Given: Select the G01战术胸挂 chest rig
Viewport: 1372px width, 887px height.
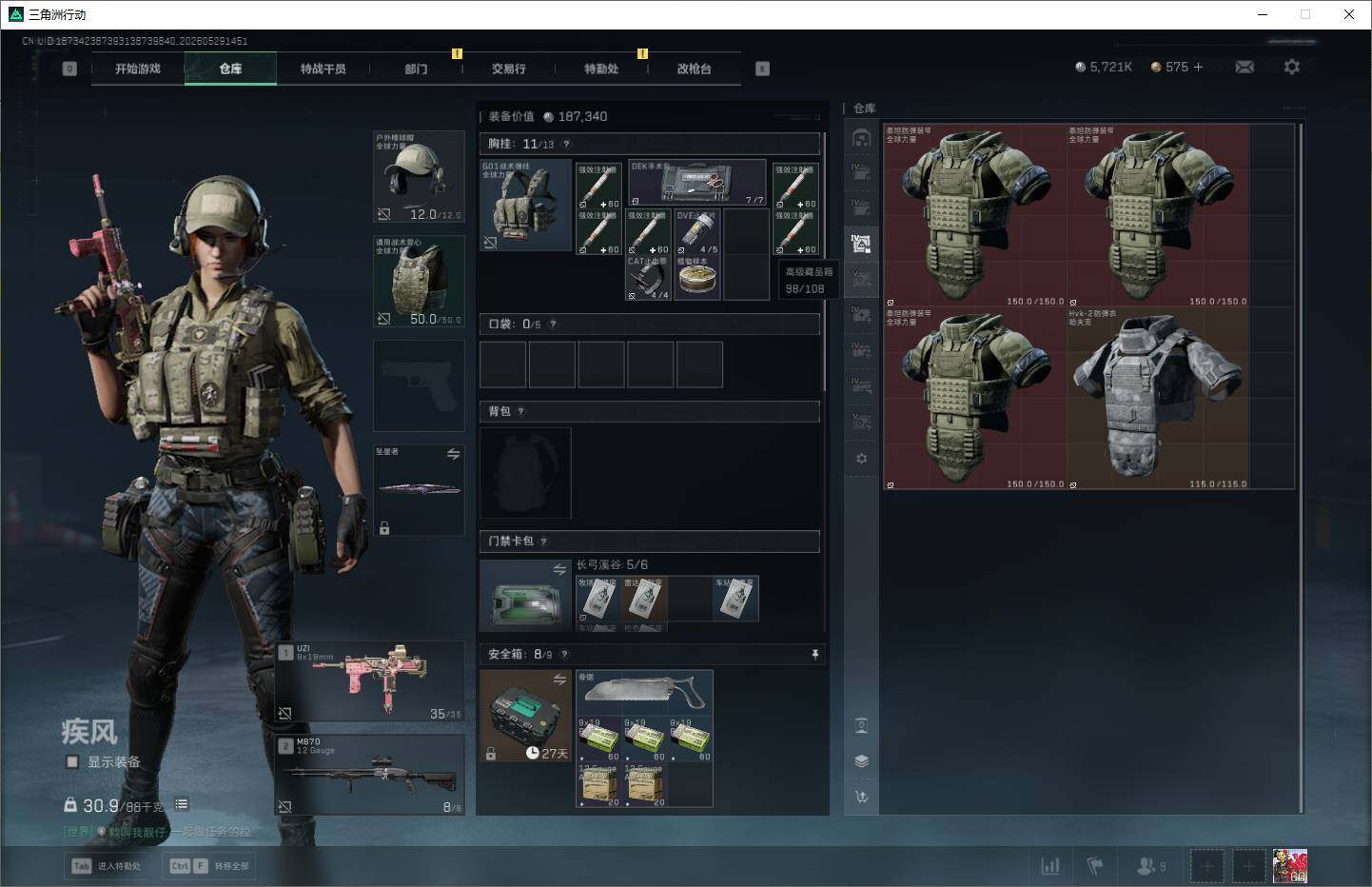Looking at the screenshot, I should (x=525, y=205).
